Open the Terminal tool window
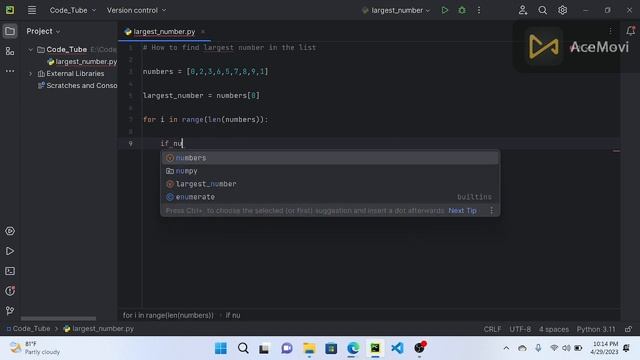The width and height of the screenshot is (640, 360). click(10, 271)
